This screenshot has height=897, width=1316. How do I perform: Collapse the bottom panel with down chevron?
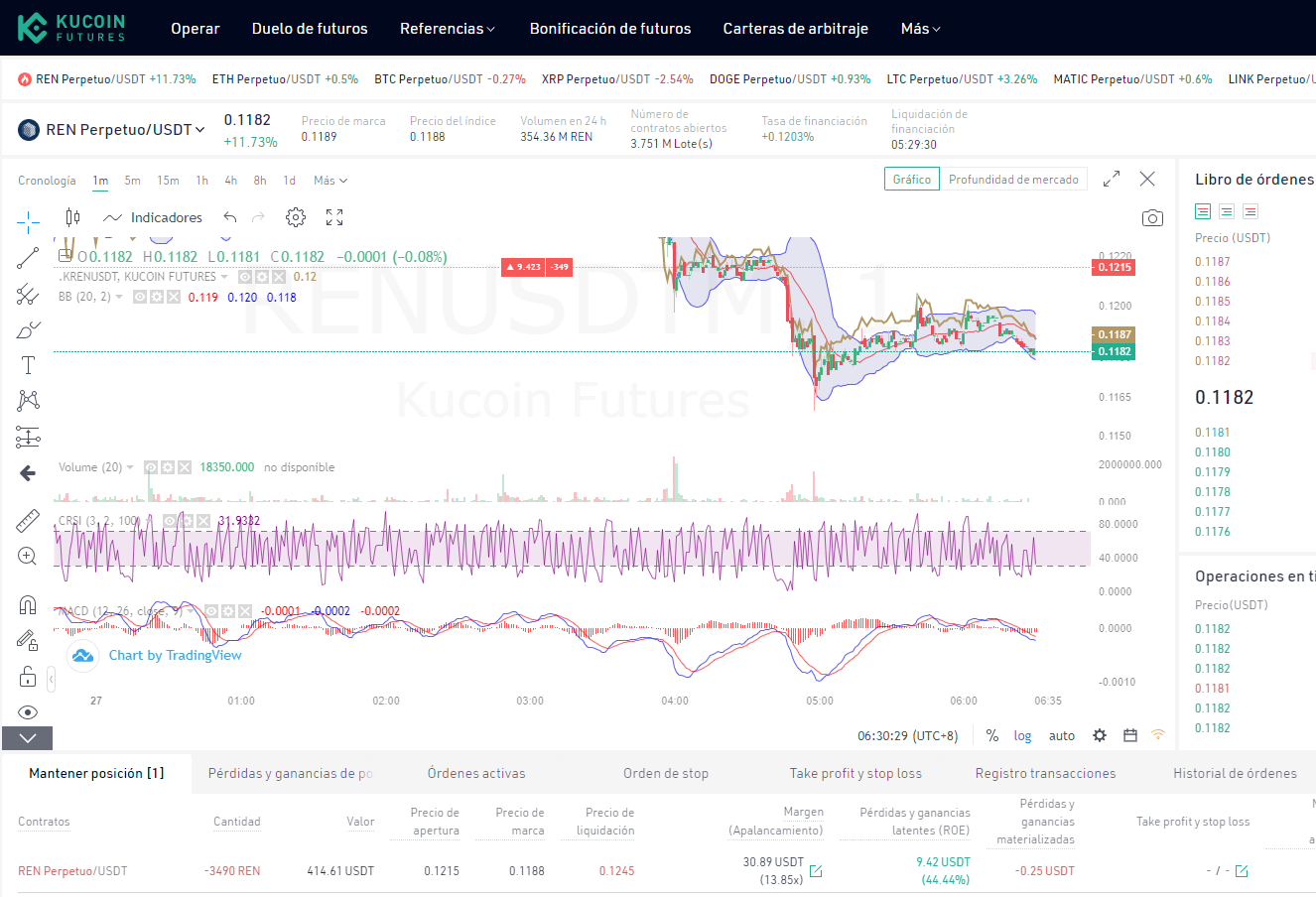tap(27, 738)
